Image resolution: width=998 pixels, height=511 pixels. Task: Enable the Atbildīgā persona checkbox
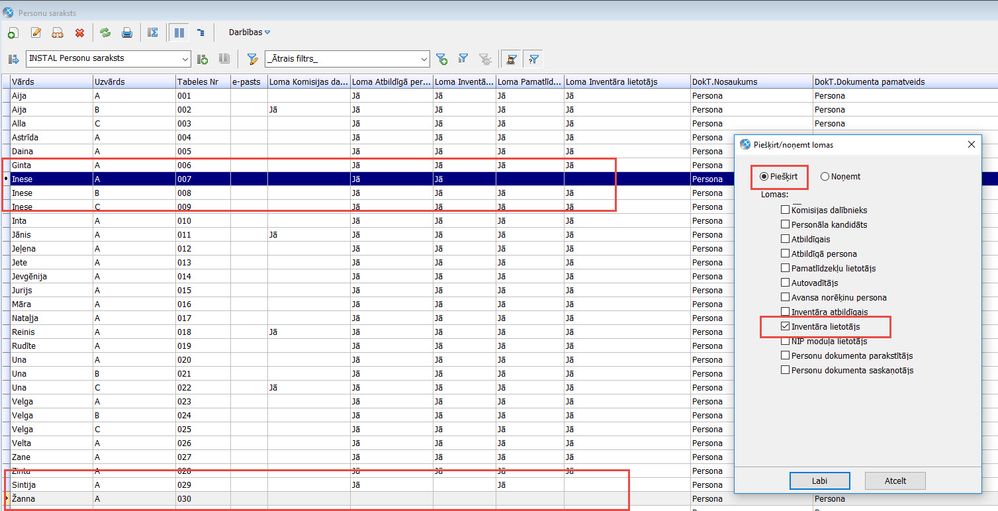tap(786, 254)
